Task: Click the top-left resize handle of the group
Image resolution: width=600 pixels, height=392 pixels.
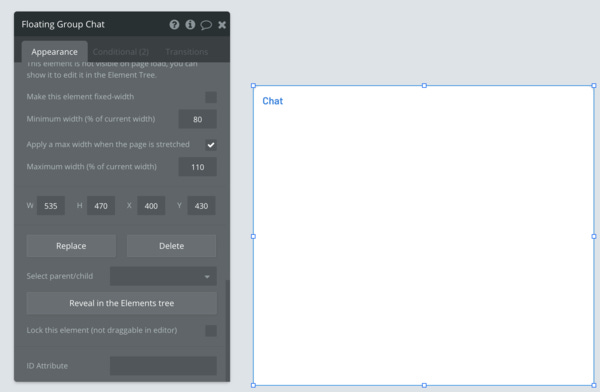Action: coord(253,86)
